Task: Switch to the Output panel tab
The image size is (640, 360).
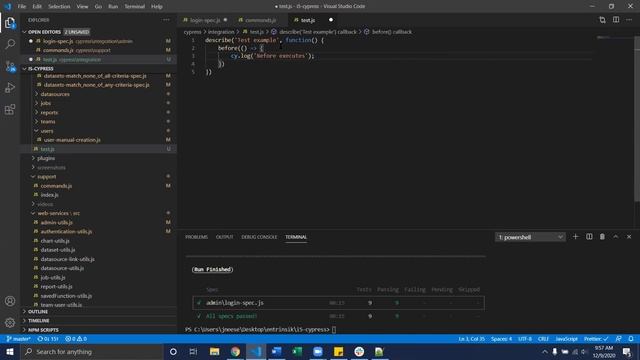Action: [x=224, y=237]
